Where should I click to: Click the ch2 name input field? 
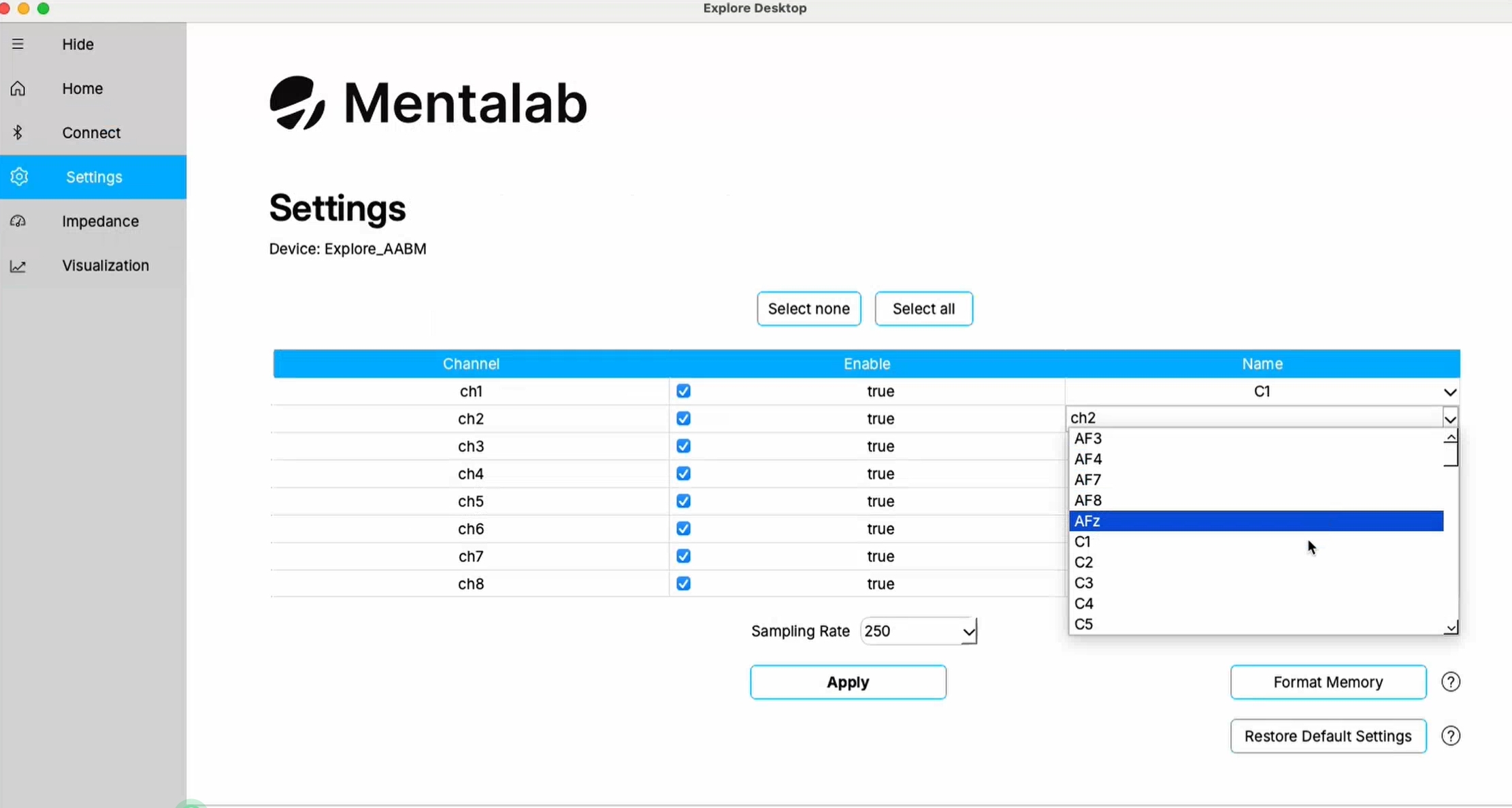point(1253,418)
